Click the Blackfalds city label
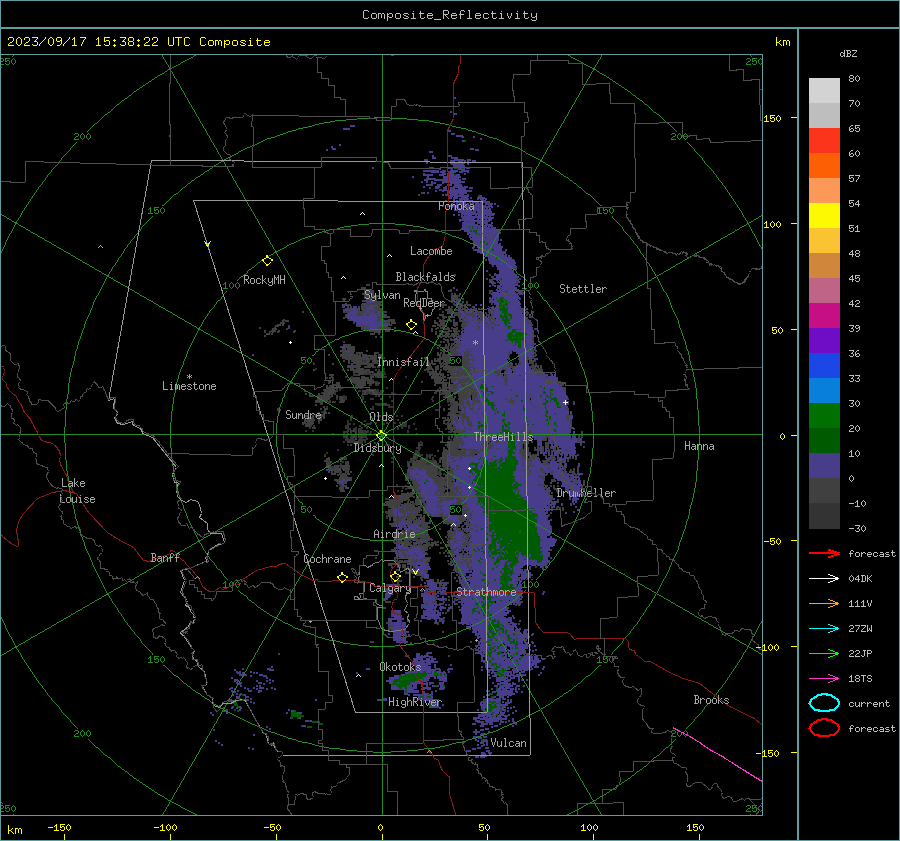Screen dimensions: 900x841 [425, 277]
